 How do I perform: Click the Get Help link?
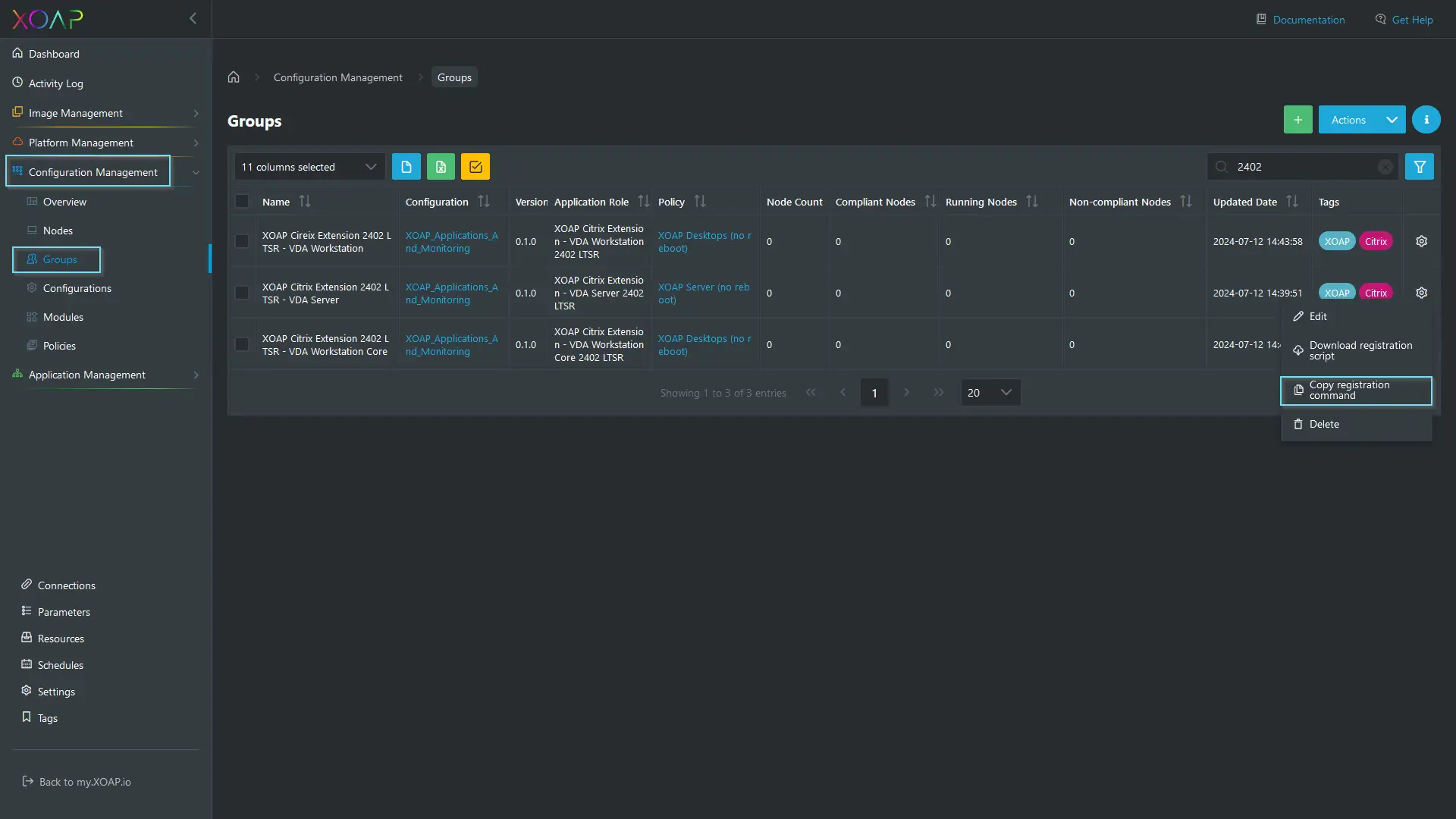click(1404, 20)
